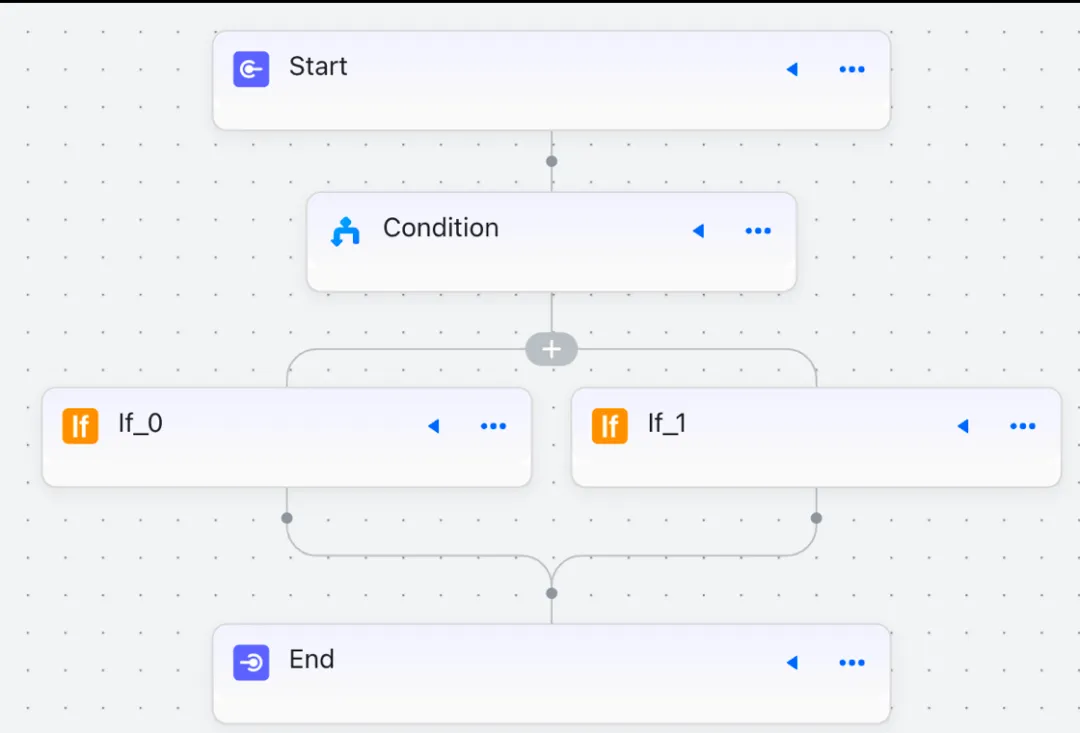
Task: Click the connector dot above End node
Action: coord(552,593)
